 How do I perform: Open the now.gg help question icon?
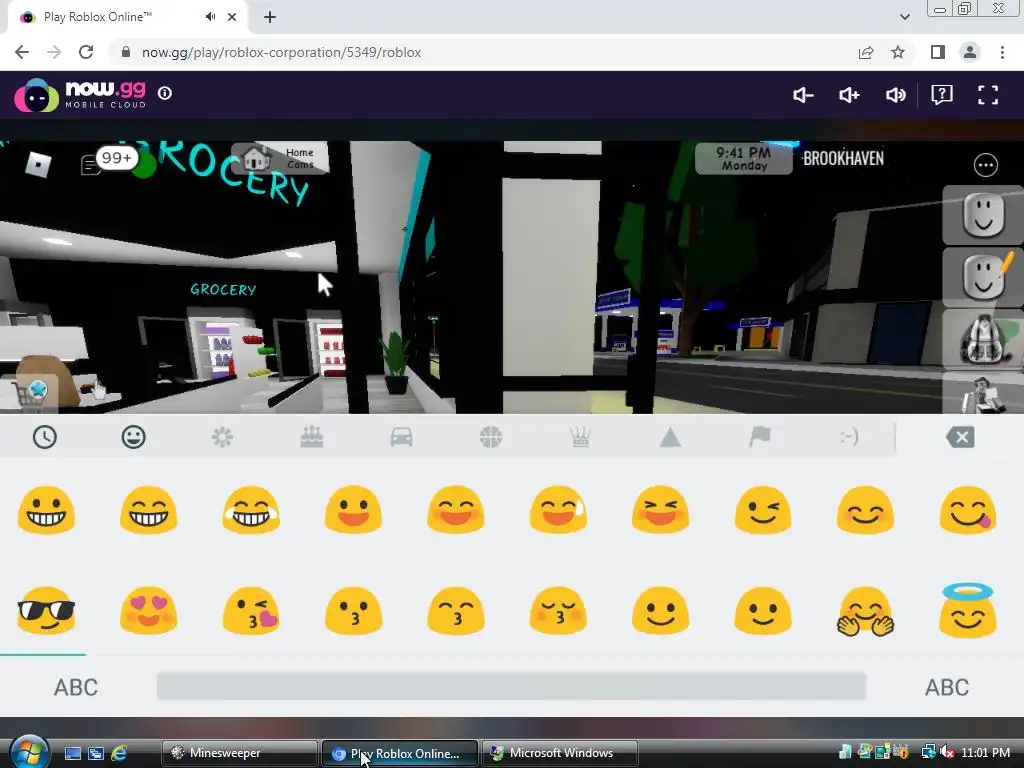pyautogui.click(x=942, y=95)
